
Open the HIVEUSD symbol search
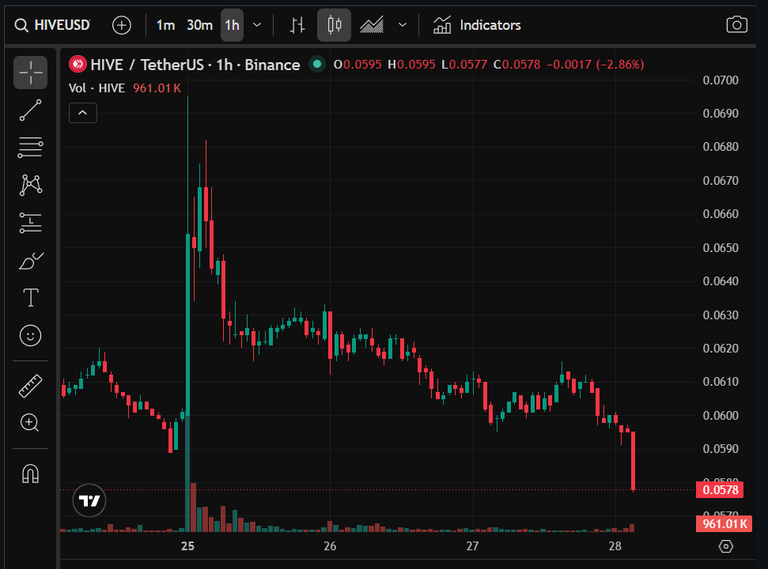[x=52, y=25]
